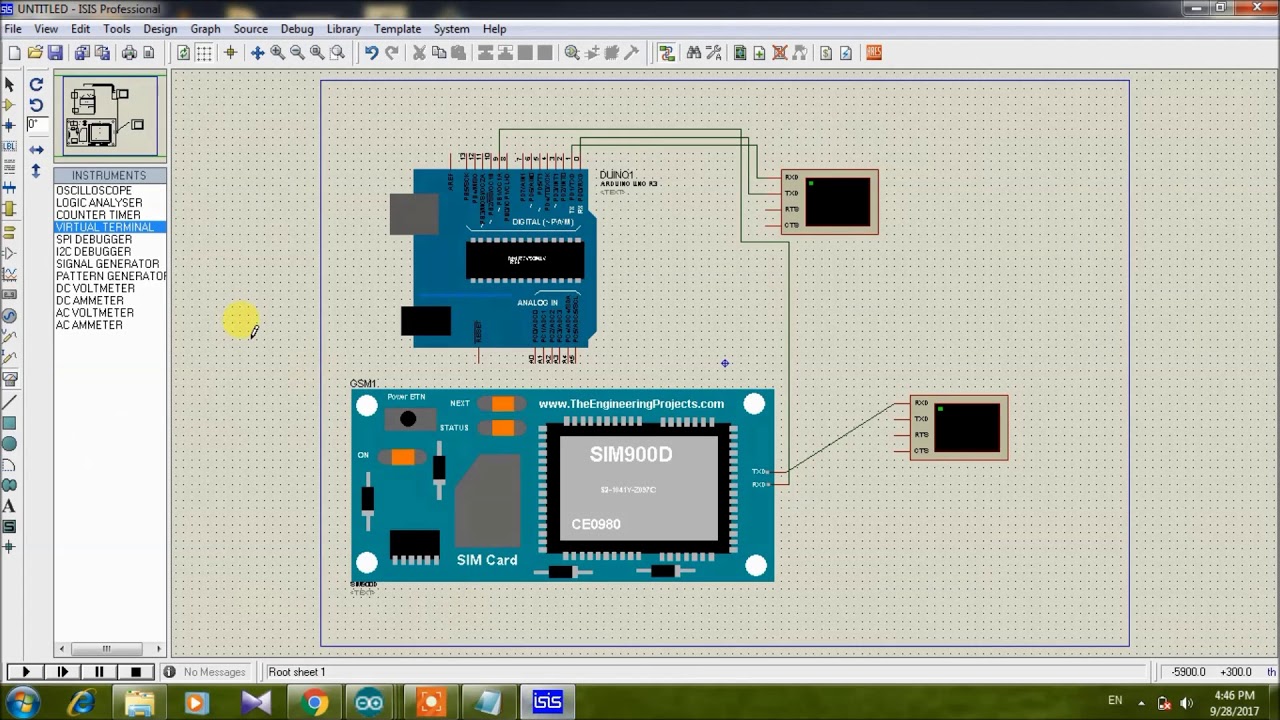Open the Graph menu

pyautogui.click(x=205, y=29)
